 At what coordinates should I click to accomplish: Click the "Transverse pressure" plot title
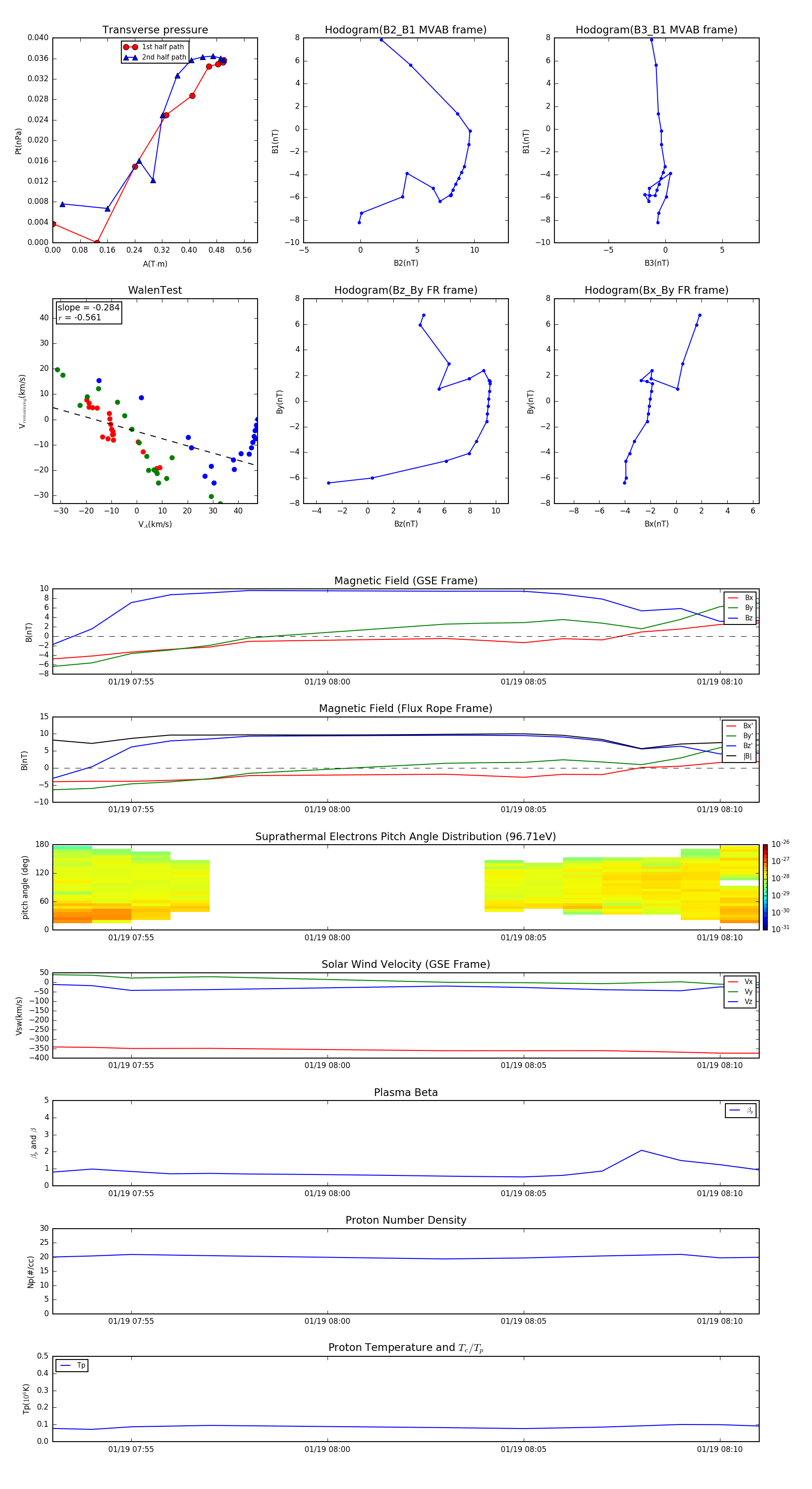coord(155,30)
